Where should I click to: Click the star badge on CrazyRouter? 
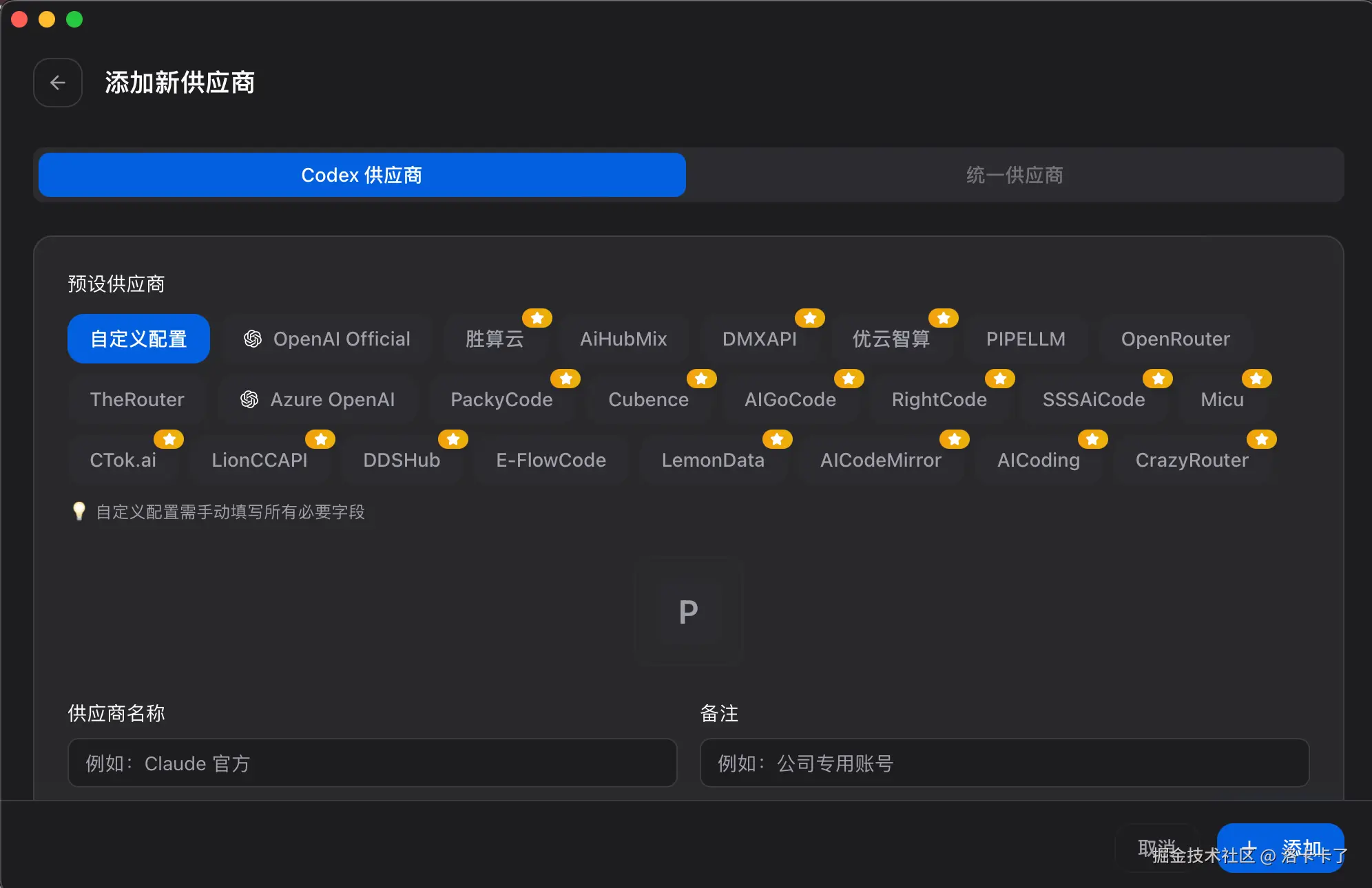click(1262, 439)
